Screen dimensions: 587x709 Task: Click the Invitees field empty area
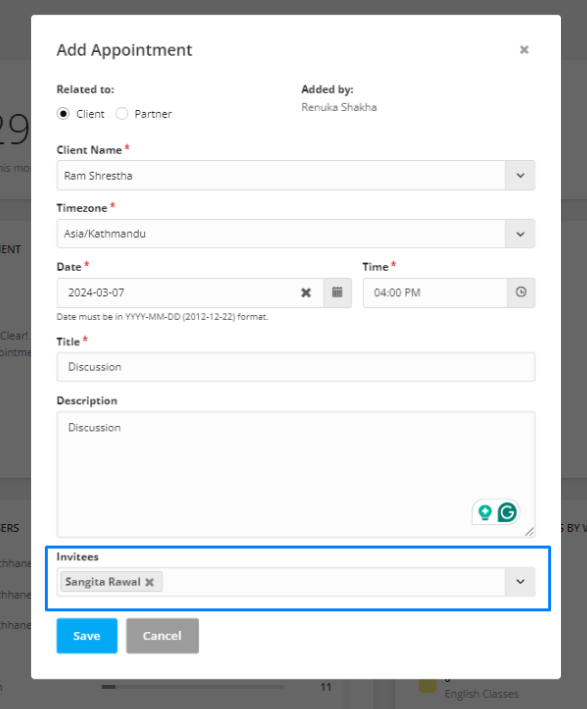coord(334,582)
